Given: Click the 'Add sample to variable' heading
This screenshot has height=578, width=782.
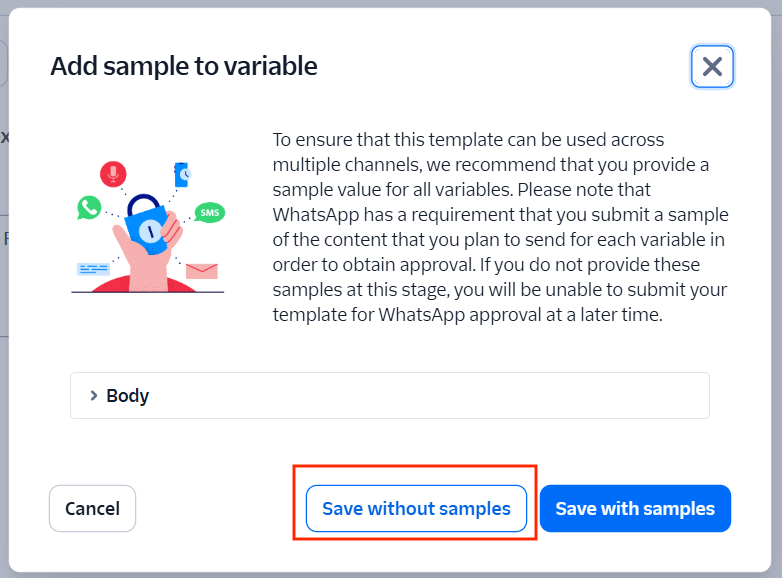Looking at the screenshot, I should (x=184, y=66).
